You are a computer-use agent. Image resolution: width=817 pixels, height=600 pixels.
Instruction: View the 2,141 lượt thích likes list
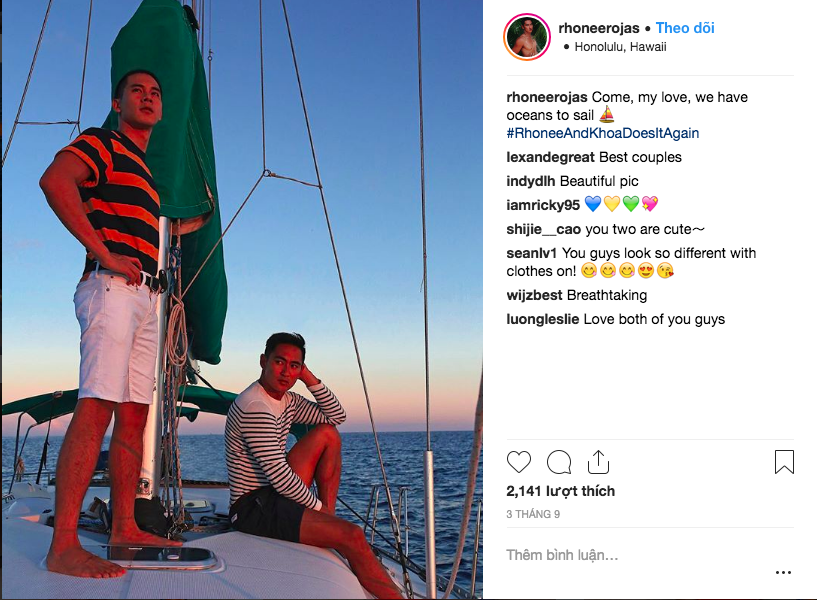(561, 491)
